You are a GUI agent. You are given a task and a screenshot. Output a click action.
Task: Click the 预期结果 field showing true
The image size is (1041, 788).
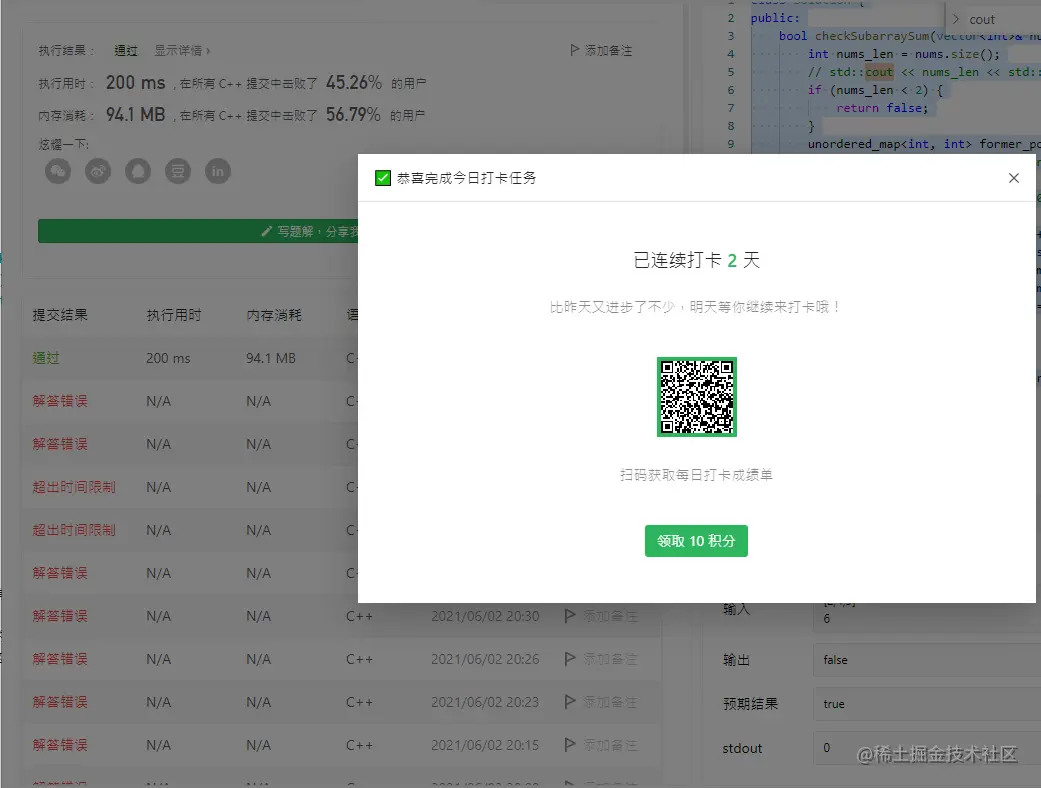coord(927,704)
